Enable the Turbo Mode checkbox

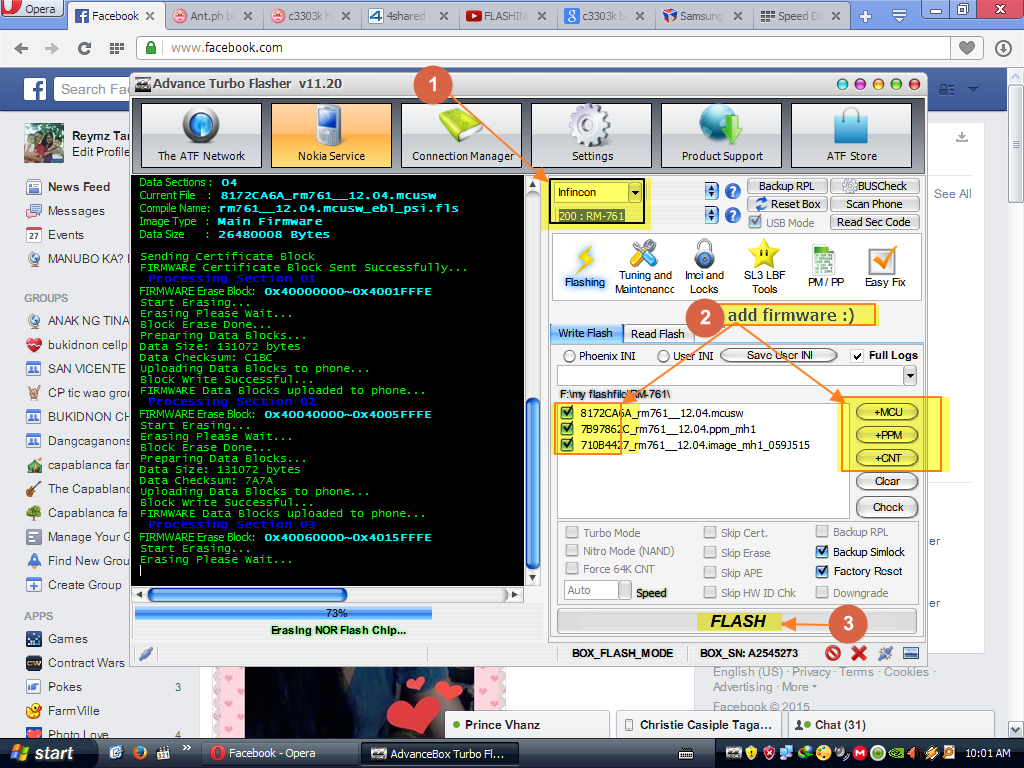(x=573, y=533)
